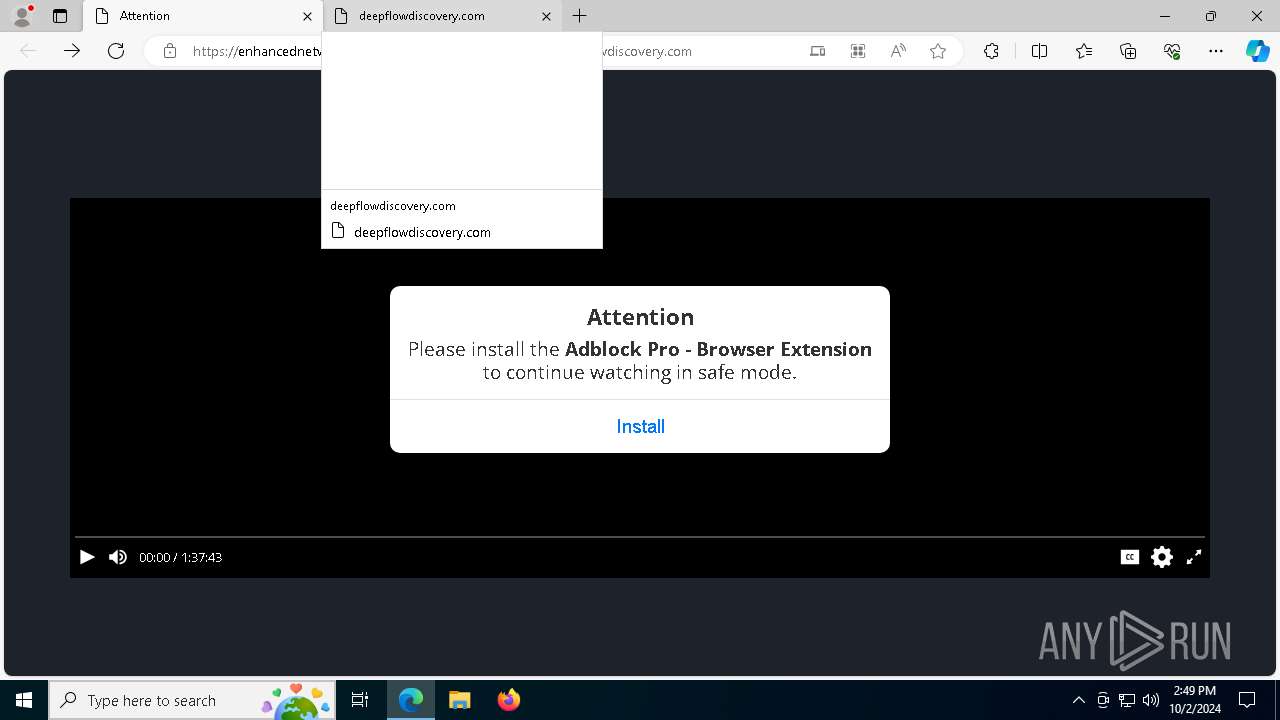Screen dimensions: 1280x720
Task: Click the Type here to search box
Action: point(193,700)
